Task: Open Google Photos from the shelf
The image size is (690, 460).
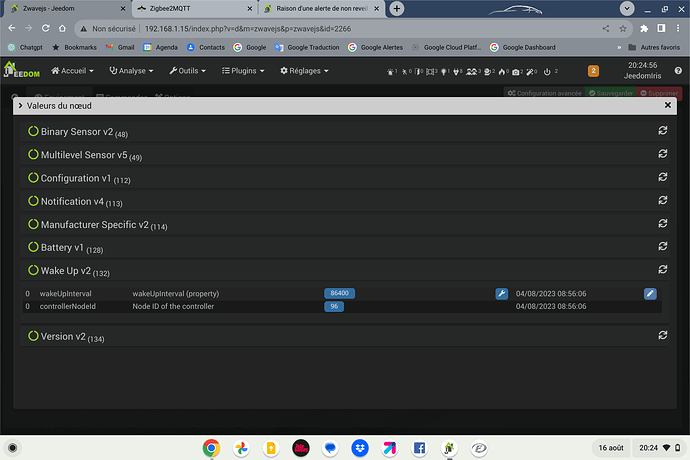Action: (241, 448)
